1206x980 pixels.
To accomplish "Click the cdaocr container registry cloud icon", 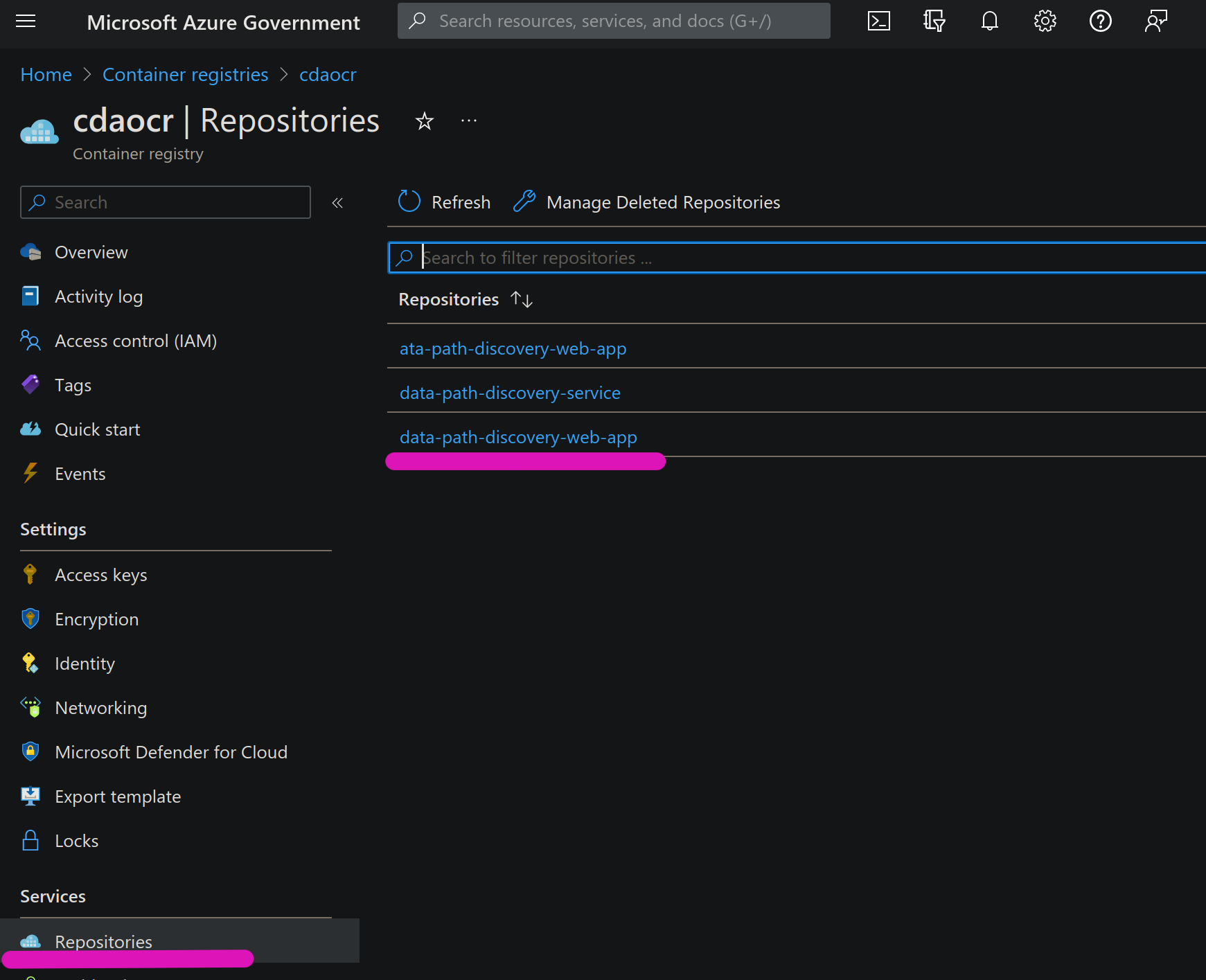I will (39, 131).
